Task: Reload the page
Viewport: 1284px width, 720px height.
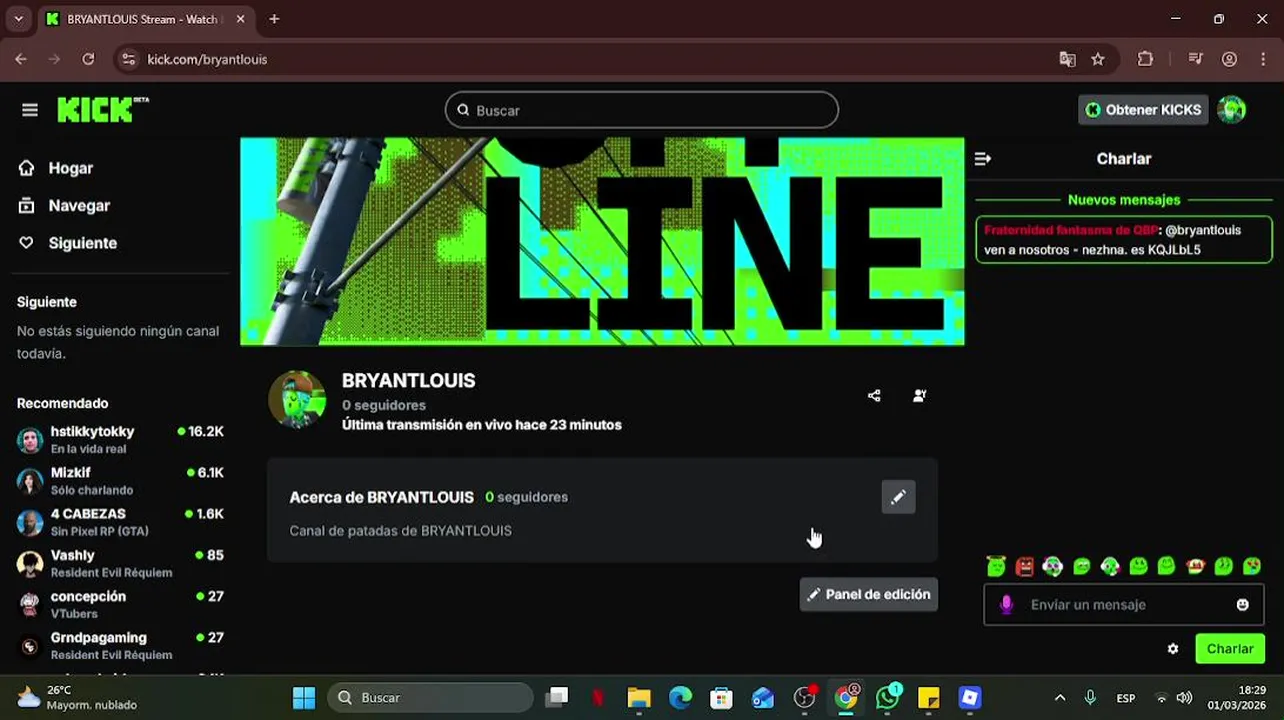Action: 88,59
